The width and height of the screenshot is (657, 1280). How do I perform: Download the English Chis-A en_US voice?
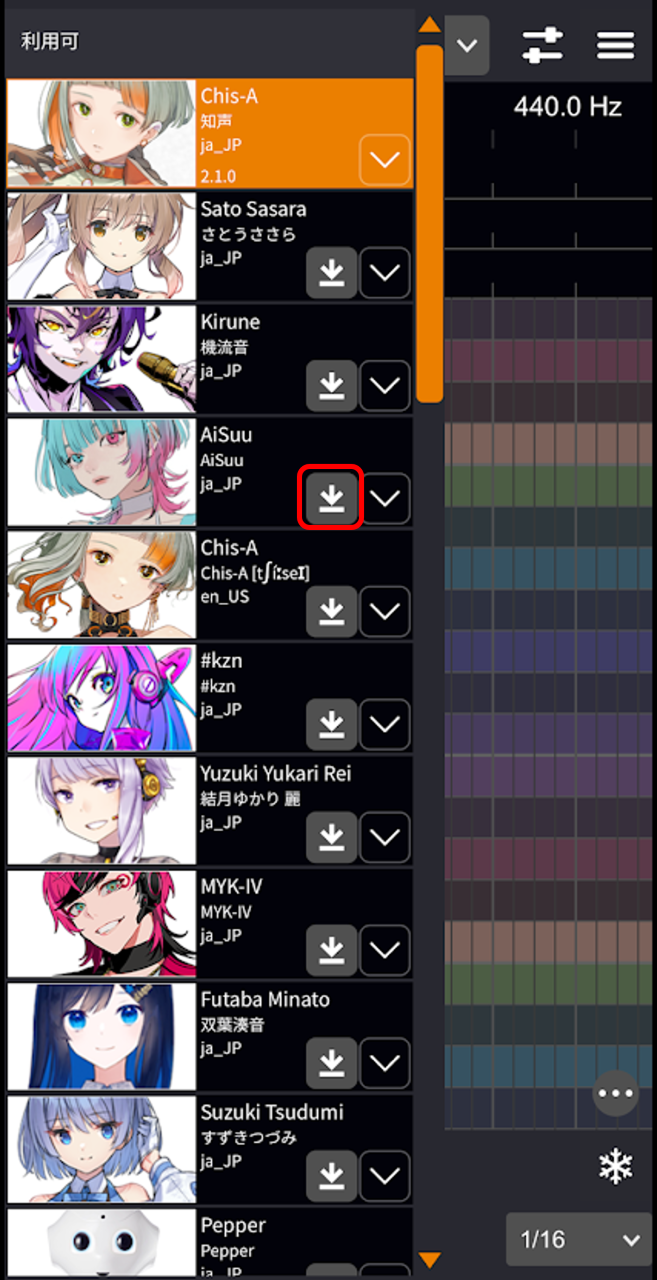coord(331,611)
